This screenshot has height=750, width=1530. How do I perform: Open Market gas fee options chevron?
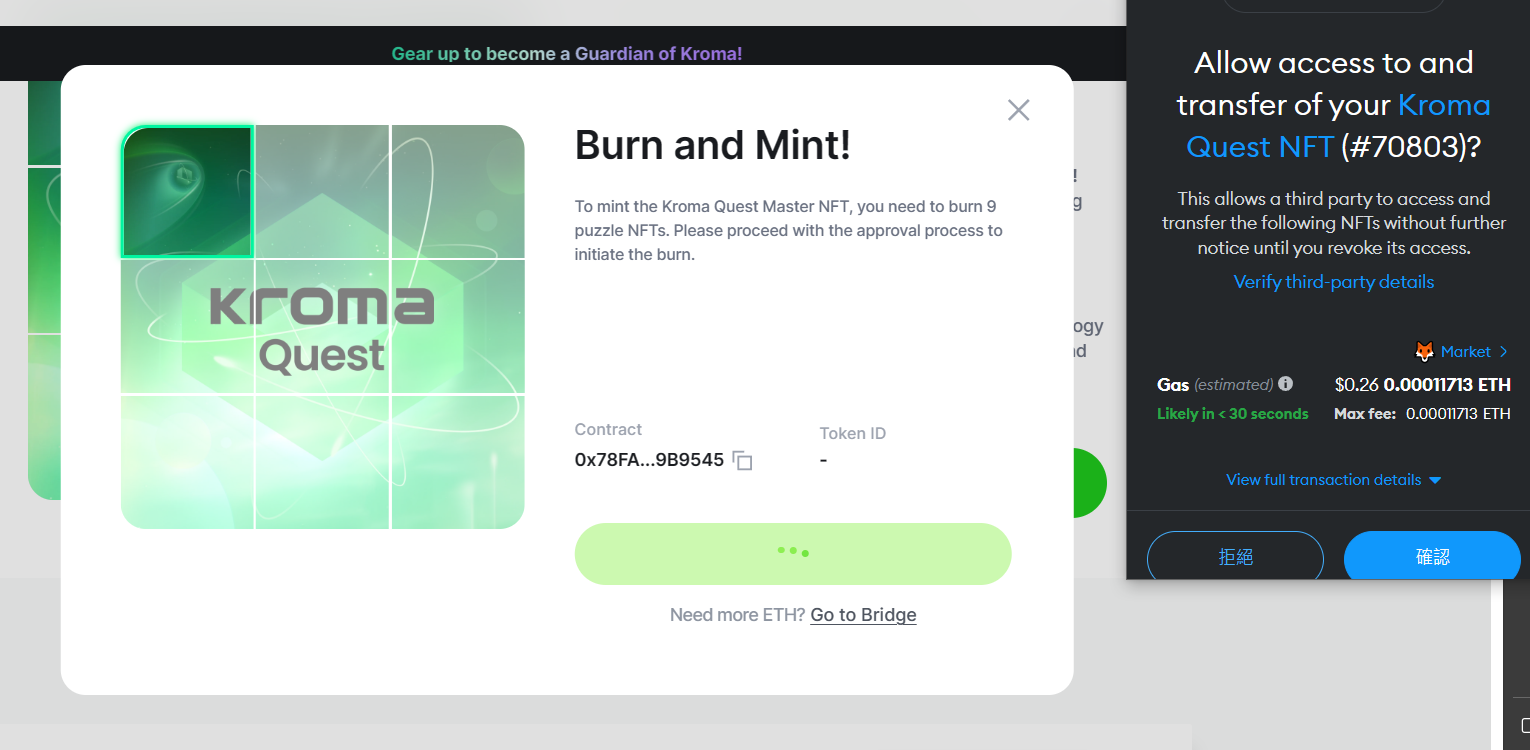click(x=1503, y=352)
